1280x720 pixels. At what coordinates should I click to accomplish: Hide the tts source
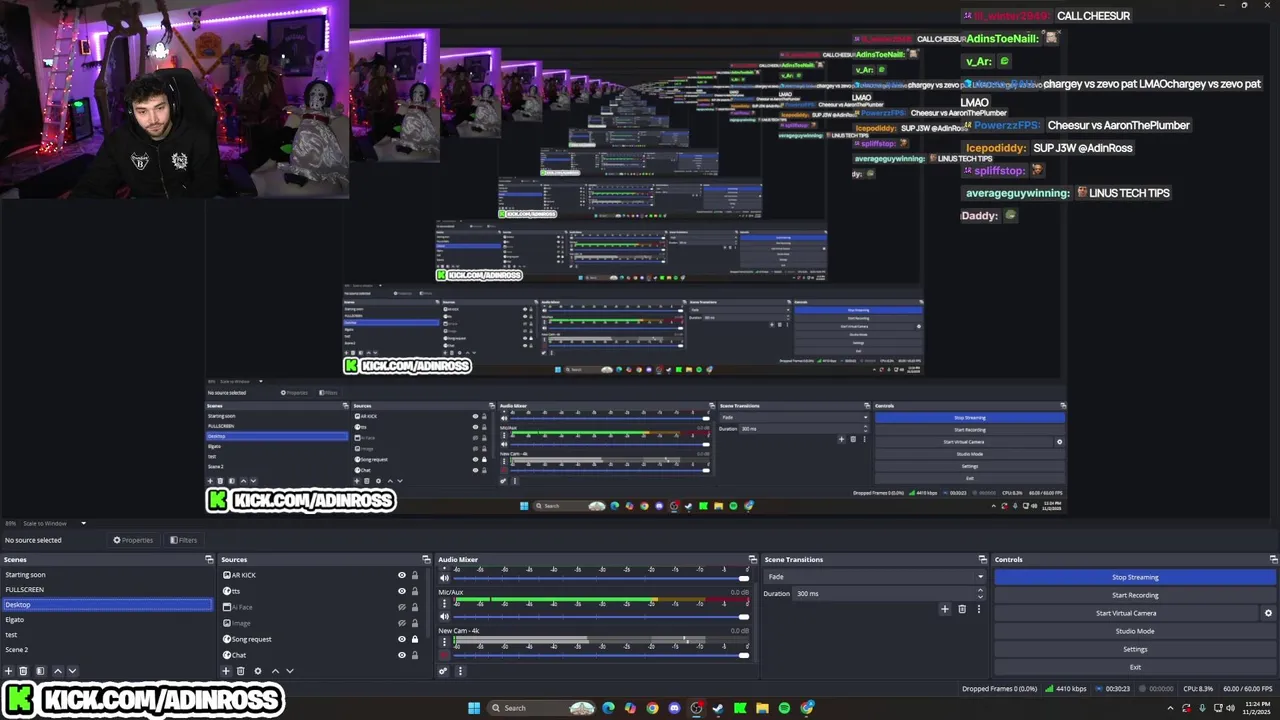[402, 591]
